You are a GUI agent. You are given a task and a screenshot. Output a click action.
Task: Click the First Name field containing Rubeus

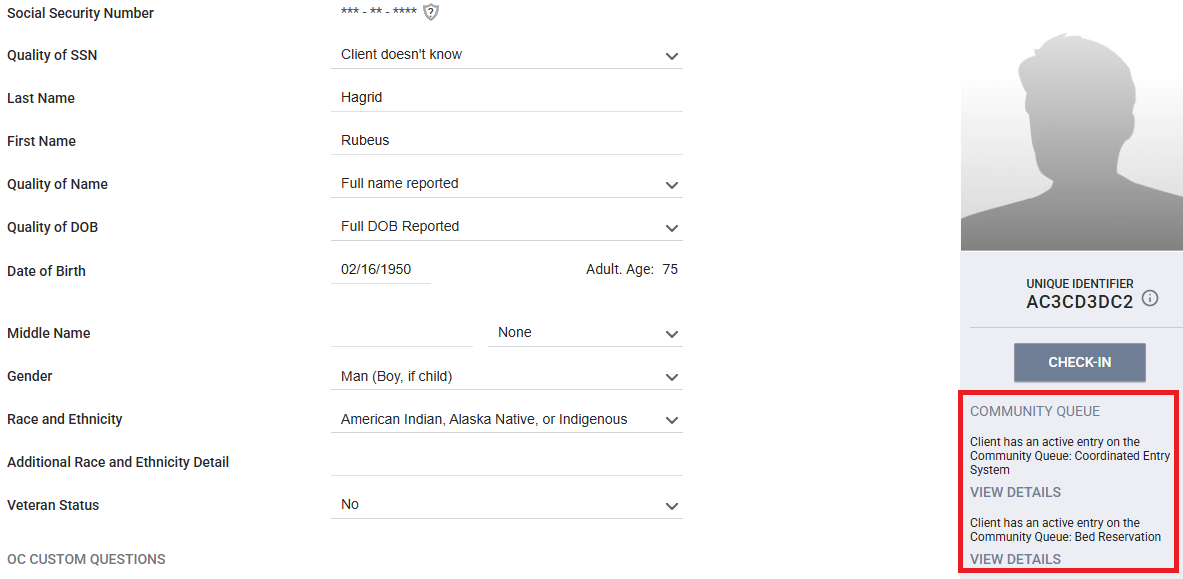pyautogui.click(x=506, y=141)
